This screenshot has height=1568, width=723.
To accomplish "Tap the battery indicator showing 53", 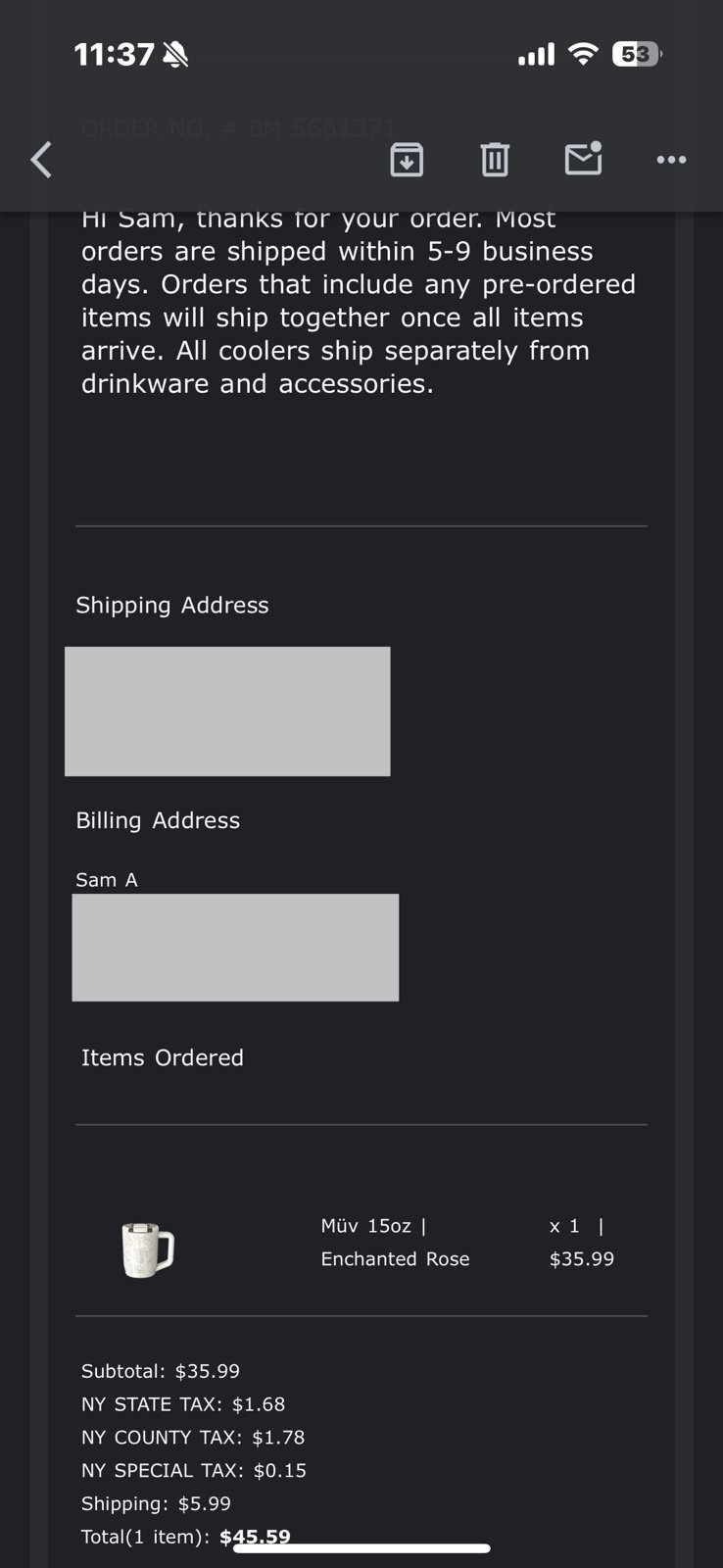I will [x=637, y=54].
